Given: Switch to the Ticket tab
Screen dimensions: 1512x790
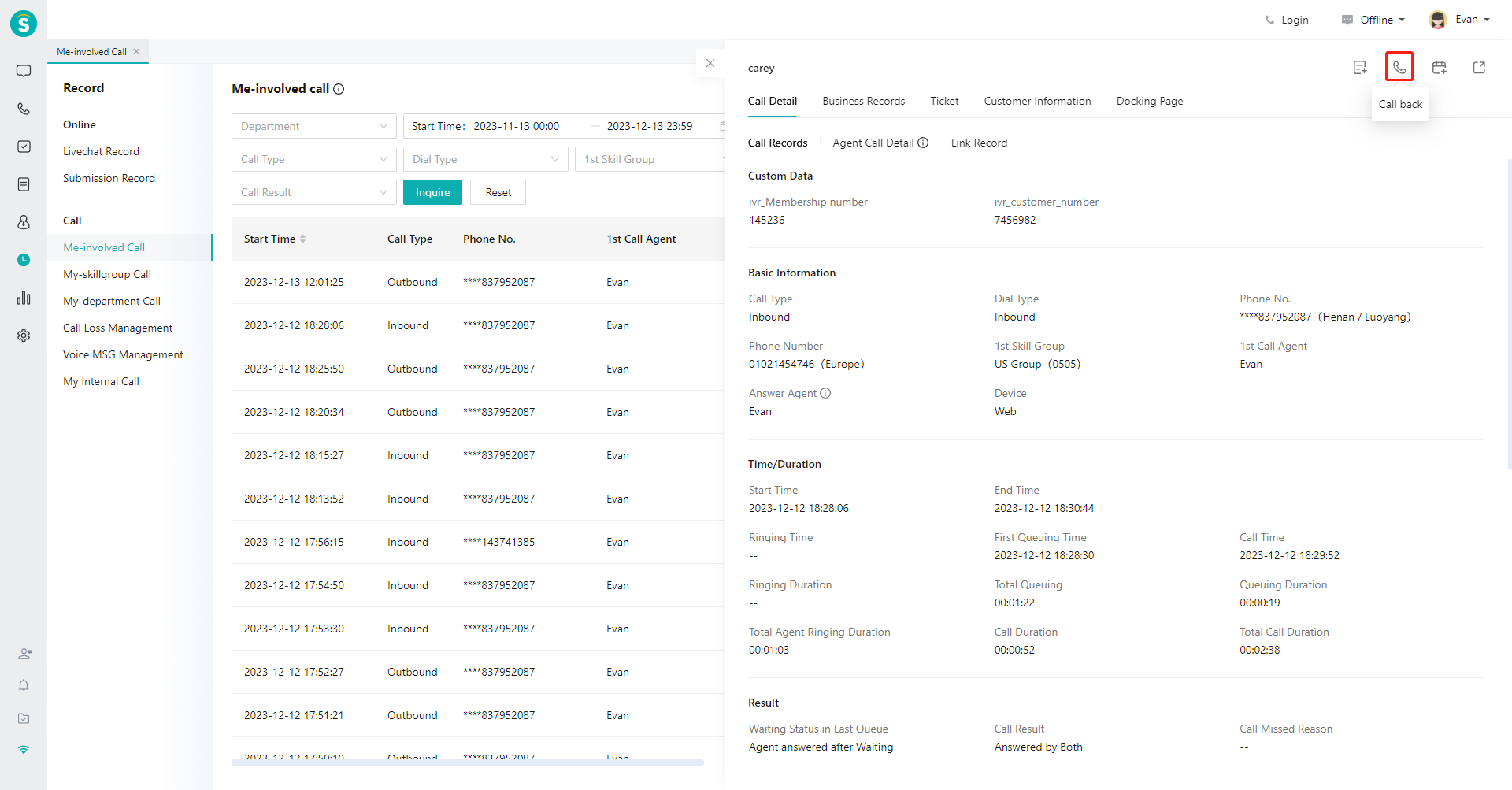Looking at the screenshot, I should pyautogui.click(x=944, y=101).
